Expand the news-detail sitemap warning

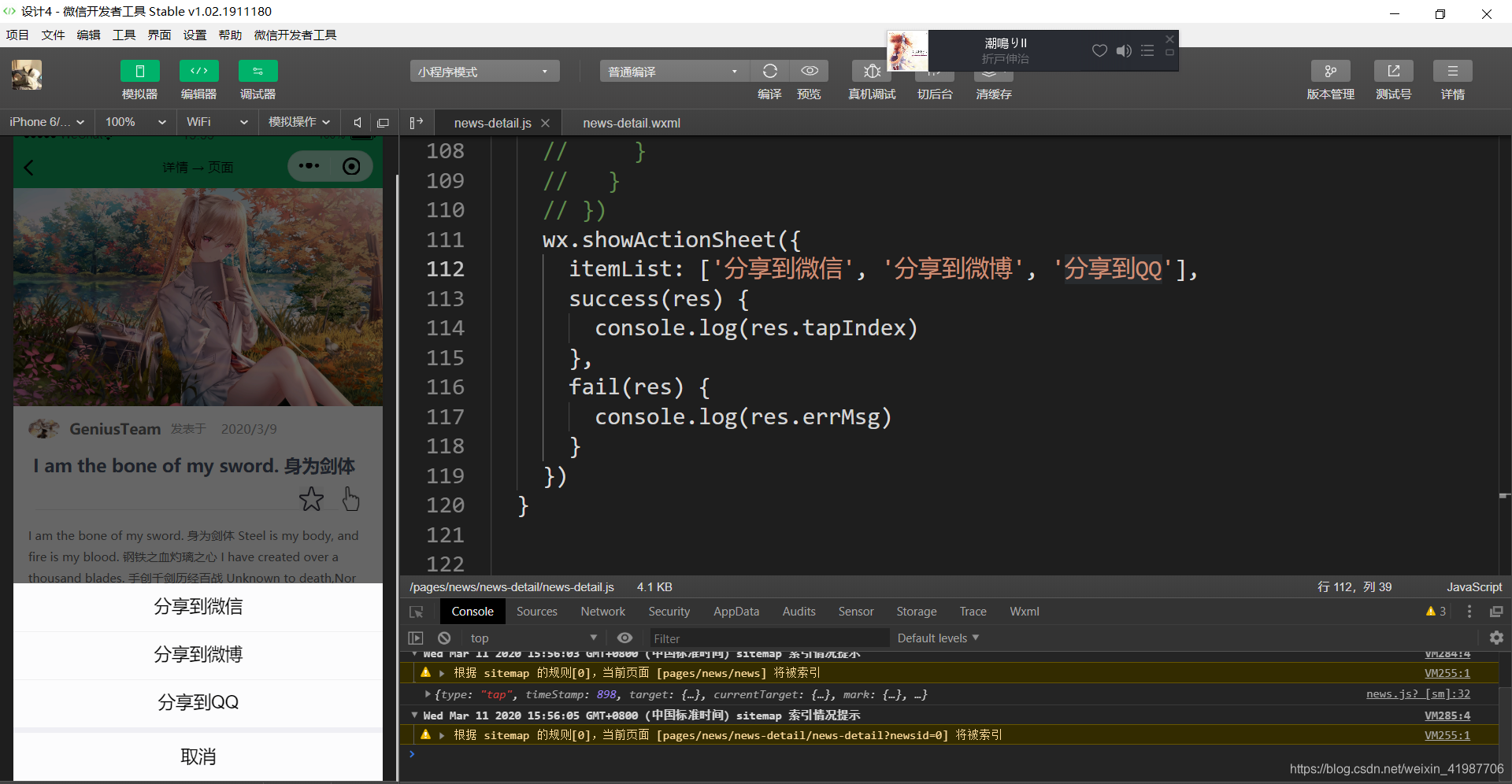tap(442, 735)
